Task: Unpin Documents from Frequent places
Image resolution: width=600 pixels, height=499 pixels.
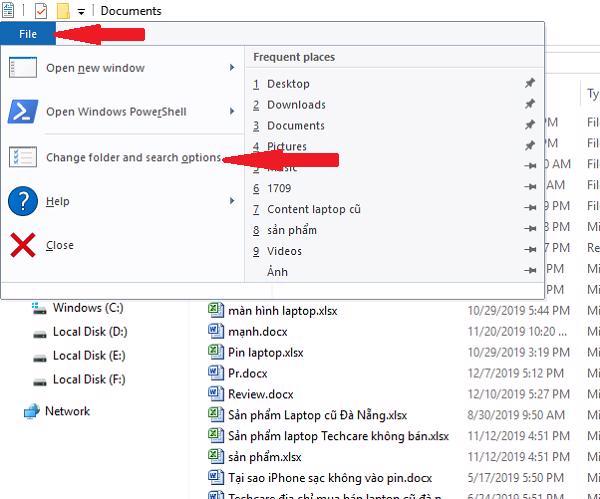Action: 530,125
